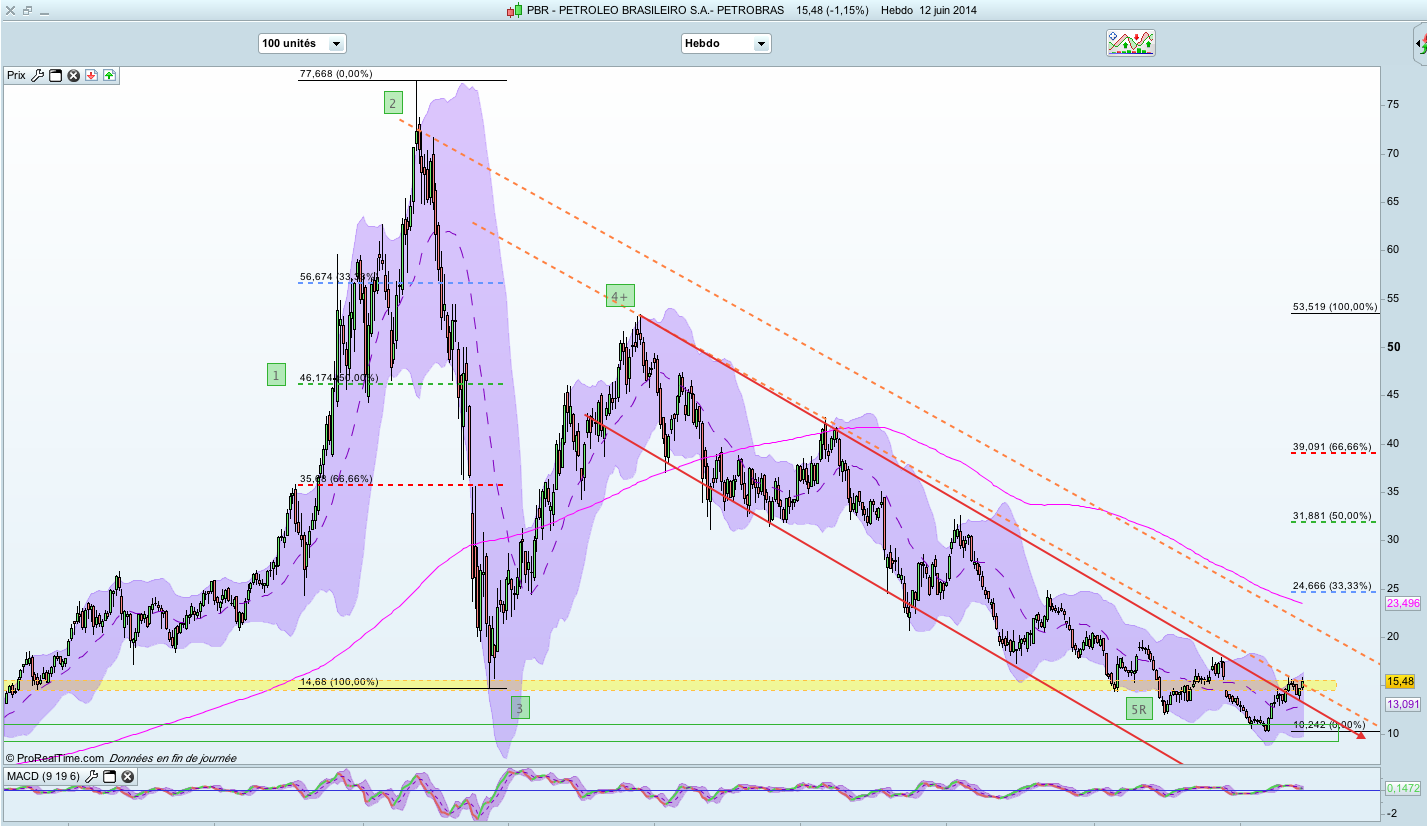Click the 46,174 (50,00%) level label
Viewport: 1427px width, 826px height.
coord(339,378)
